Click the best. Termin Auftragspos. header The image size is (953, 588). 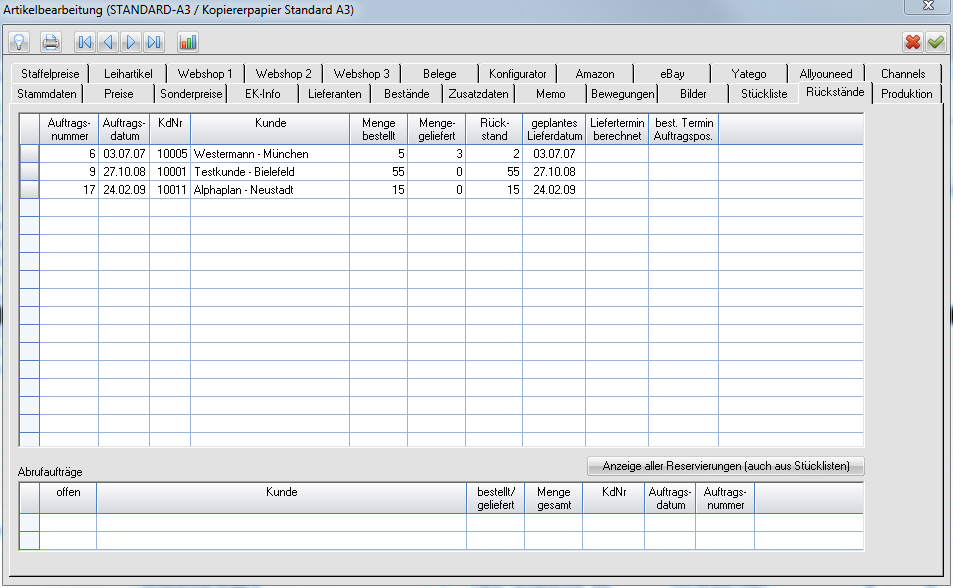tap(684, 129)
